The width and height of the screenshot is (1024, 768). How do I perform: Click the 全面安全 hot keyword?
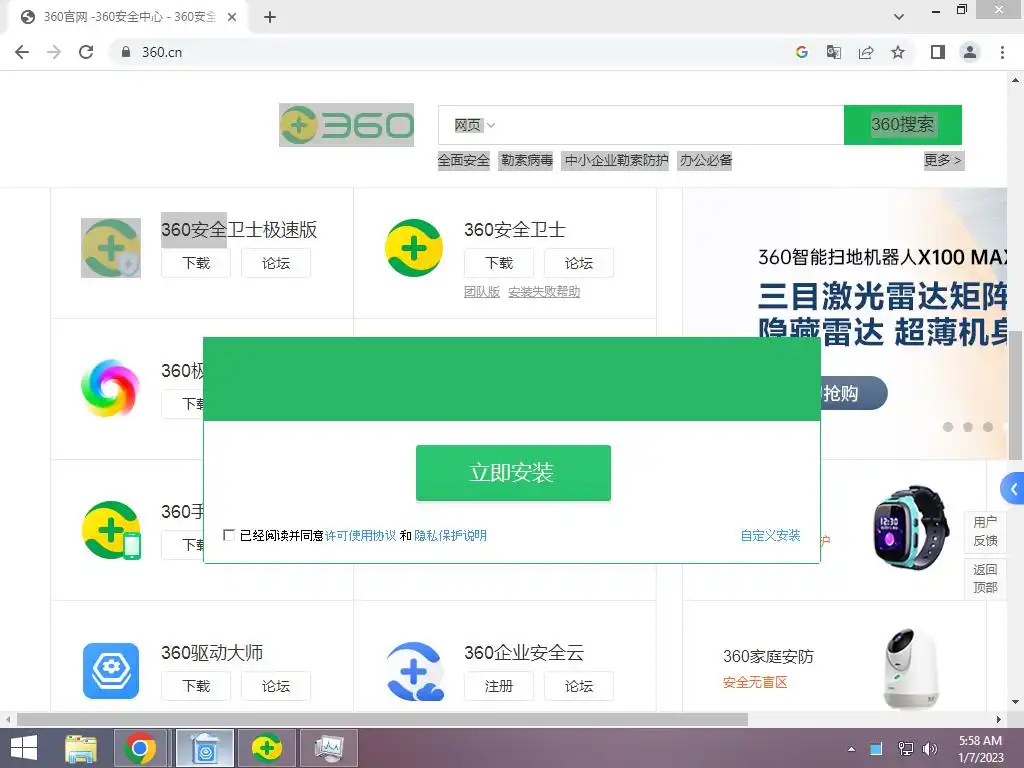pos(463,160)
